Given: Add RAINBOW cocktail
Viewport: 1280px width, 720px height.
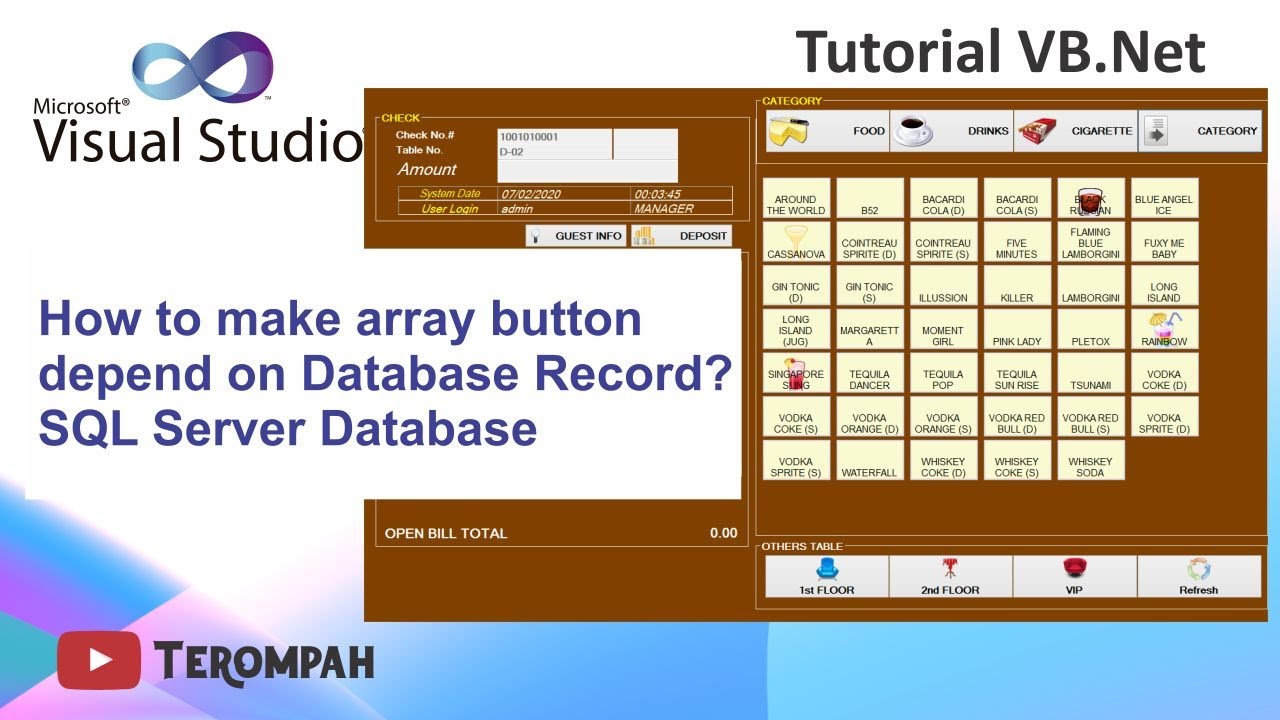Looking at the screenshot, I should (x=1165, y=329).
